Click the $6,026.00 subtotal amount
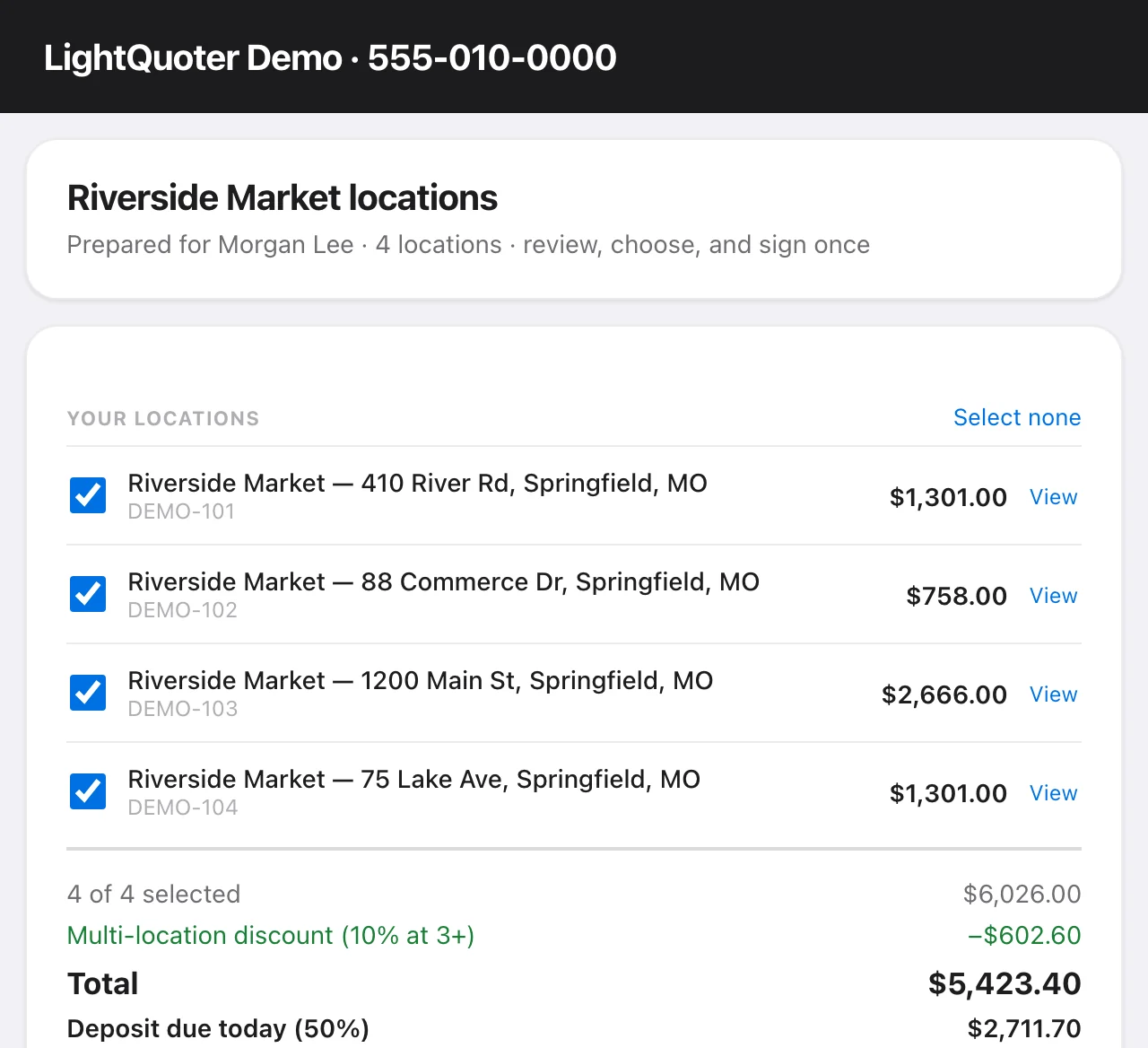 click(1022, 894)
